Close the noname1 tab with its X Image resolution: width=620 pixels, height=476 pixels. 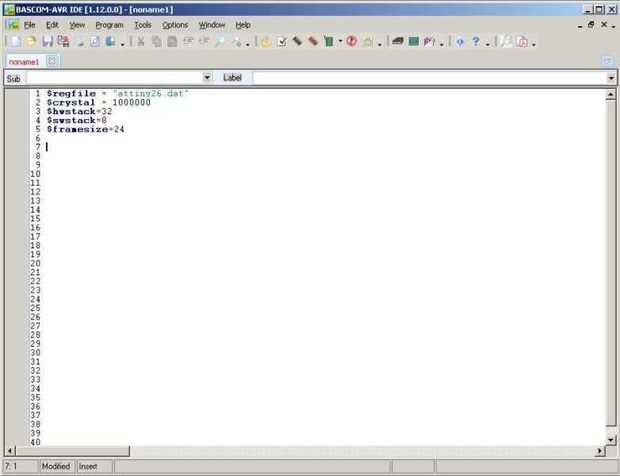pos(52,61)
